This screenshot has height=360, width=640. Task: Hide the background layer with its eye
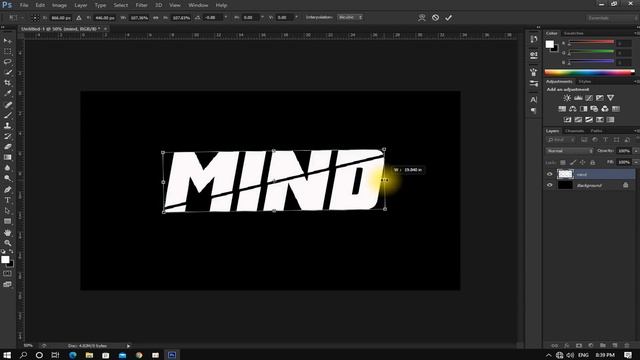pyautogui.click(x=549, y=185)
